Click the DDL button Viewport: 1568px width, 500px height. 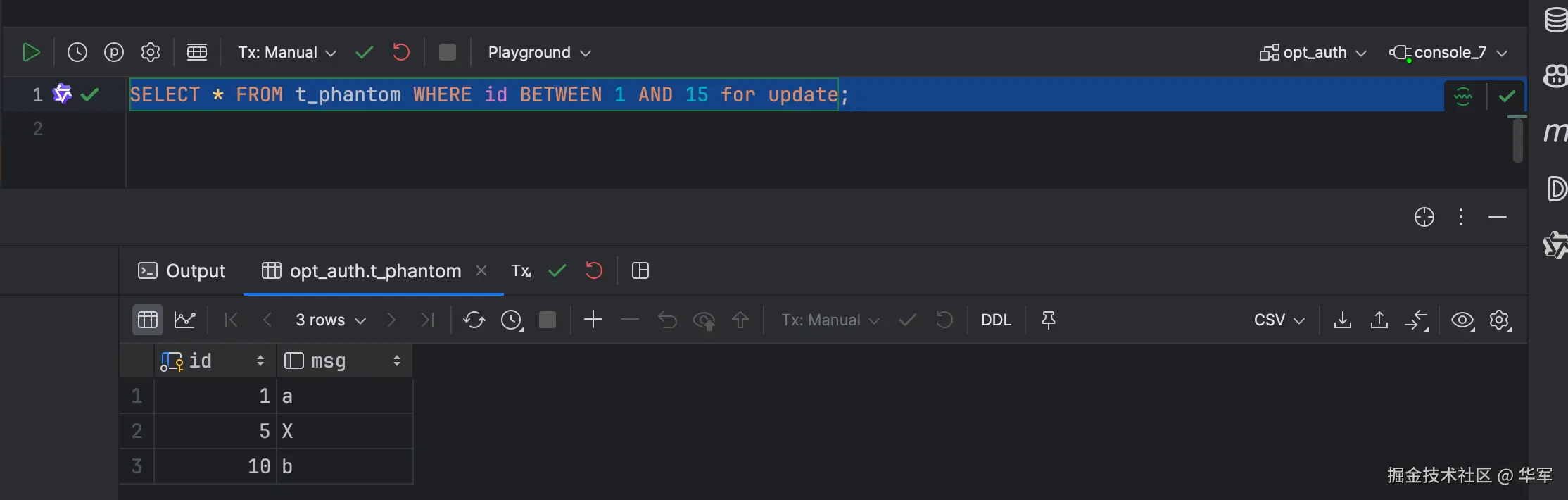996,320
